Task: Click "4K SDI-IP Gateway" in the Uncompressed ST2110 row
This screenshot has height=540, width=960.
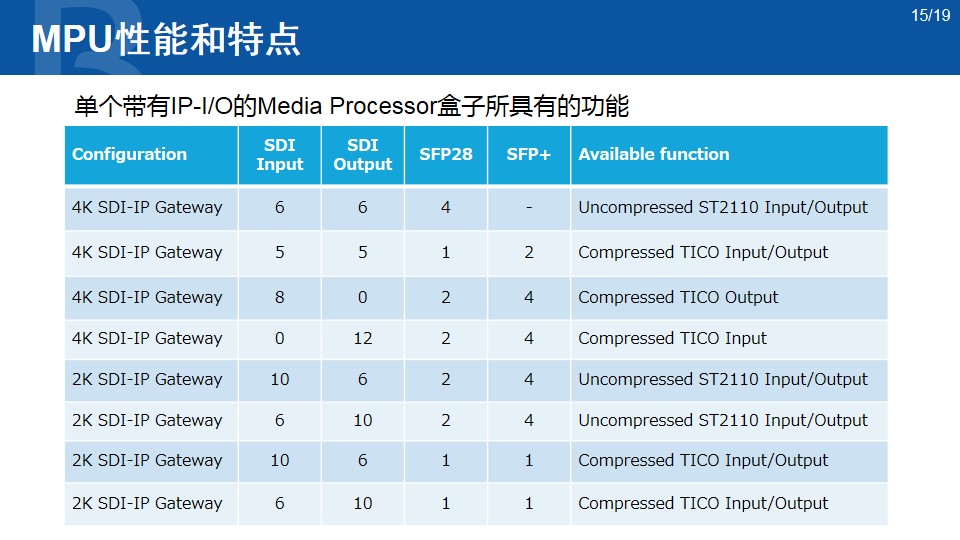Action: pos(147,208)
